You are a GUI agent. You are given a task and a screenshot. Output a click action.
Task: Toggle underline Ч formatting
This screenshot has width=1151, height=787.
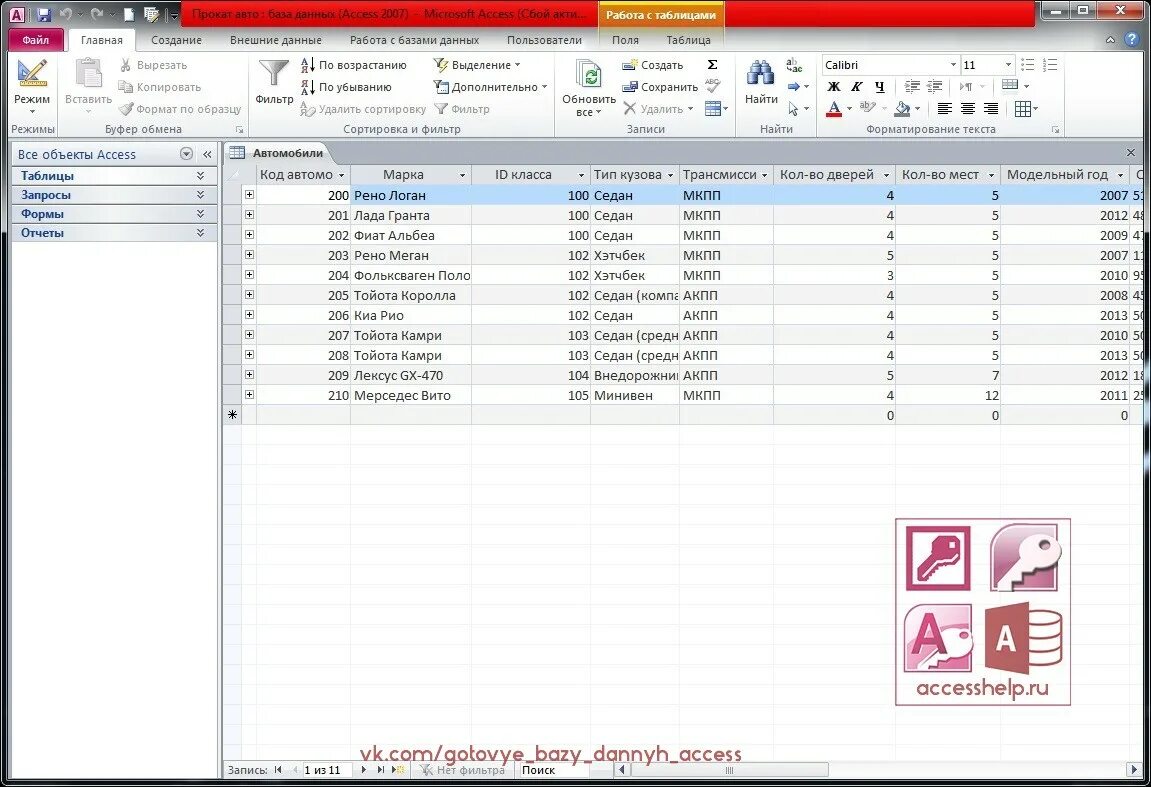(879, 87)
